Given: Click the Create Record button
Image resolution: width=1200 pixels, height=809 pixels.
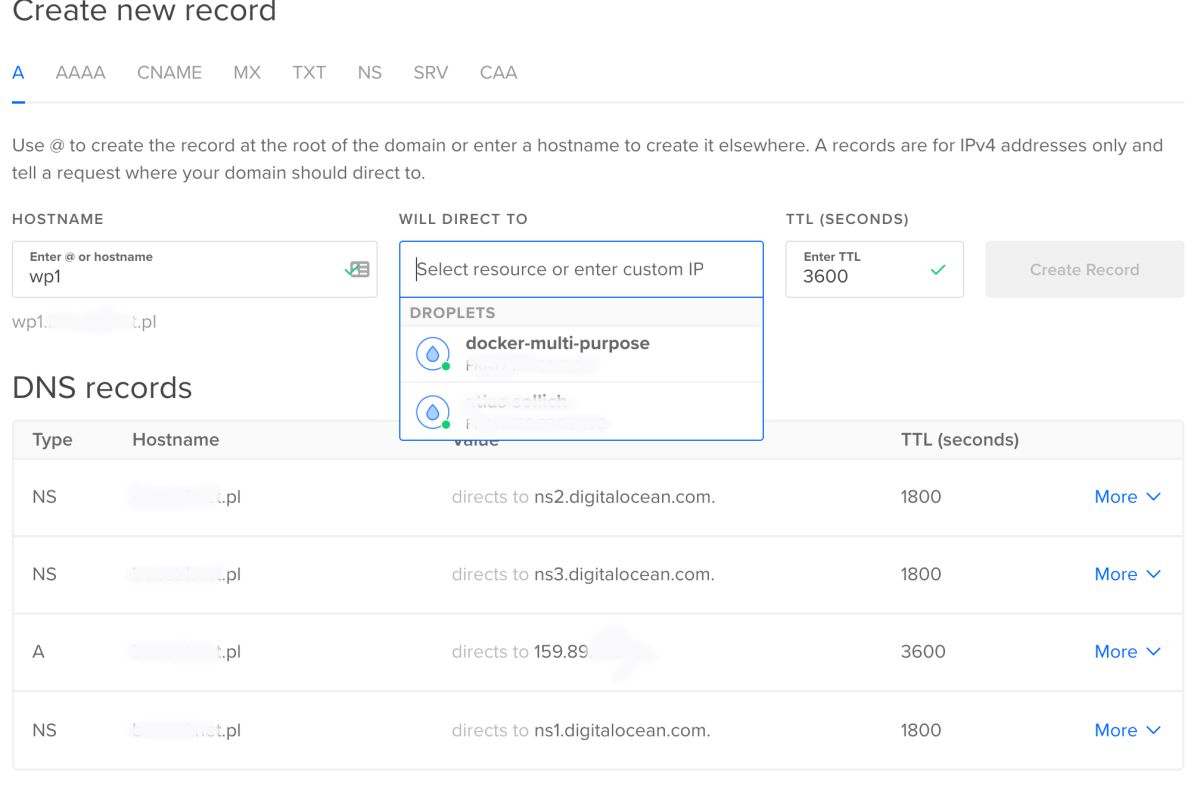Looking at the screenshot, I should (1084, 269).
